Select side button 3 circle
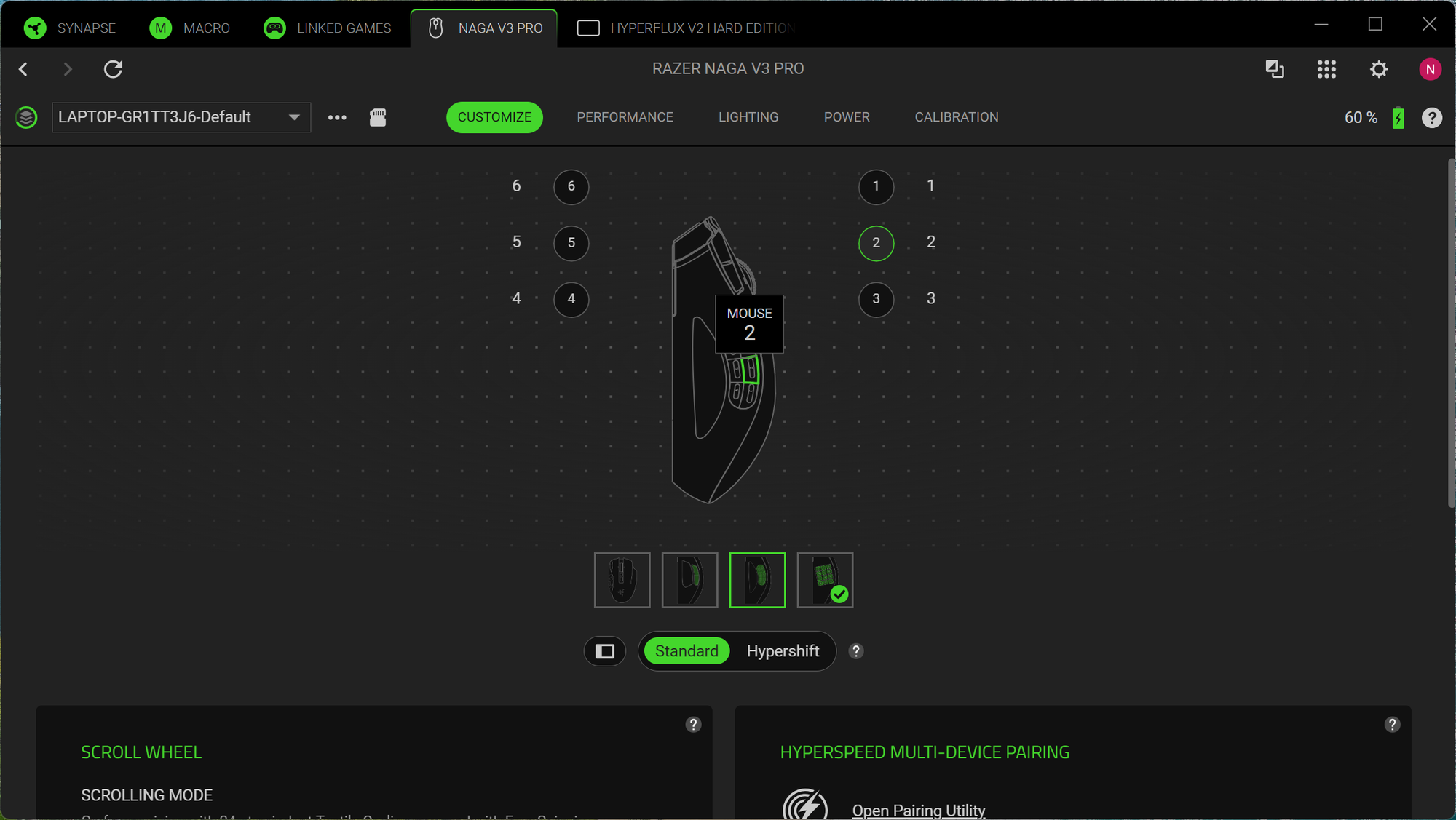The height and width of the screenshot is (820, 1456). click(876, 299)
